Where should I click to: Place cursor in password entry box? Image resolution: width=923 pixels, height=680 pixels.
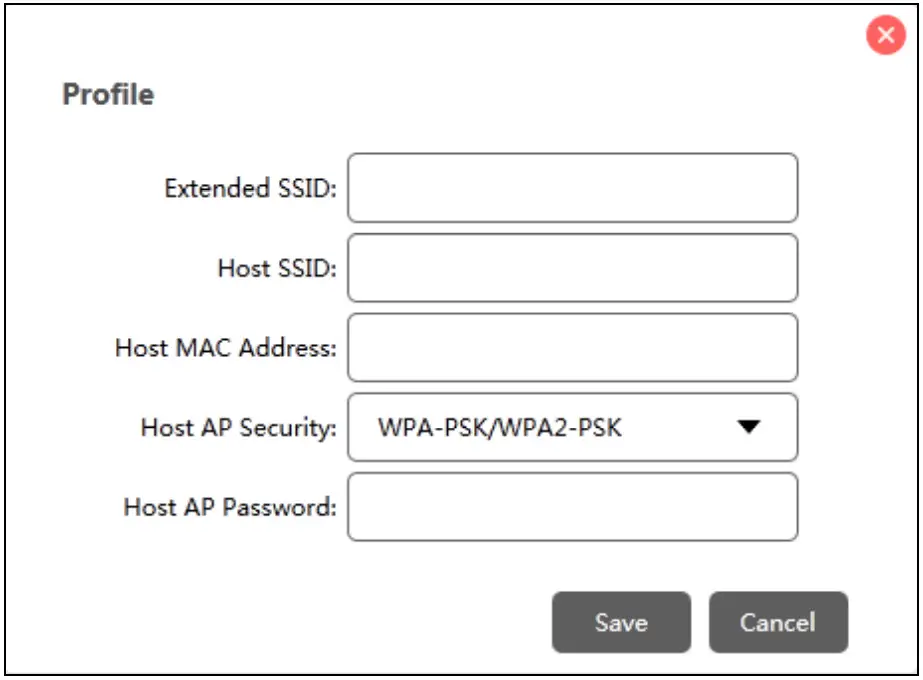pyautogui.click(x=572, y=508)
